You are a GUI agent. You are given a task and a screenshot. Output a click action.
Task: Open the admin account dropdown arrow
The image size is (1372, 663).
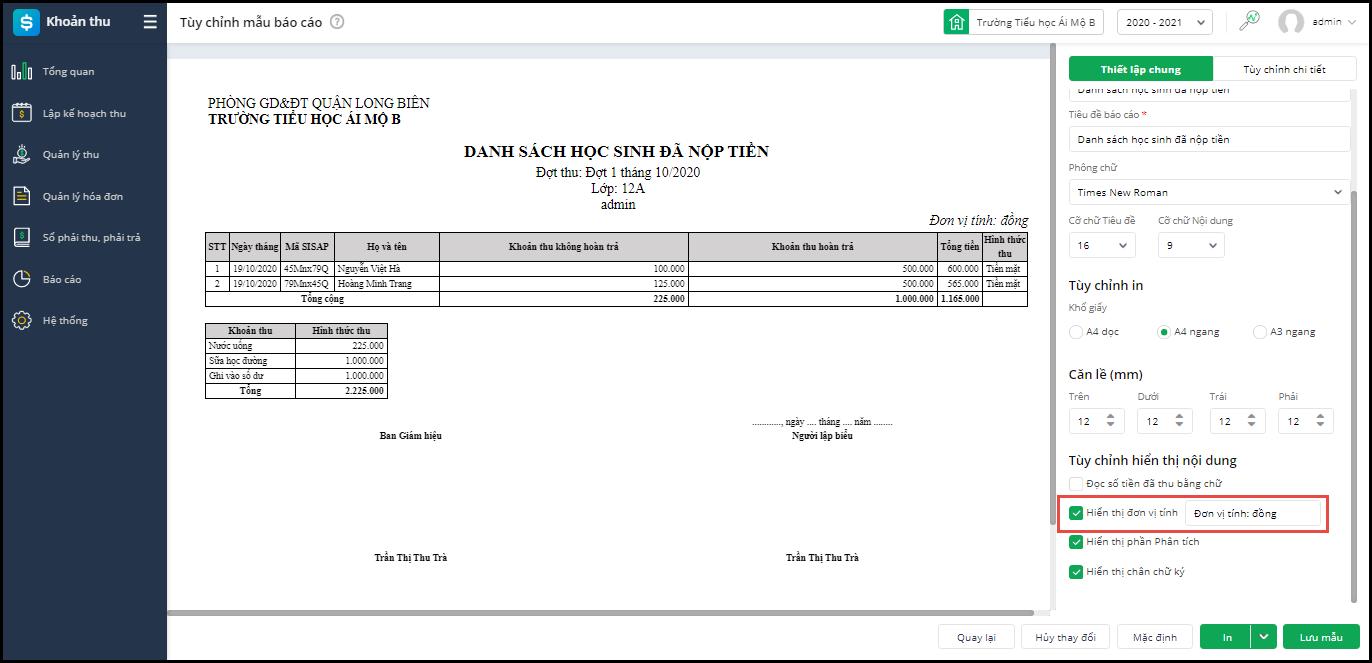tap(1351, 22)
